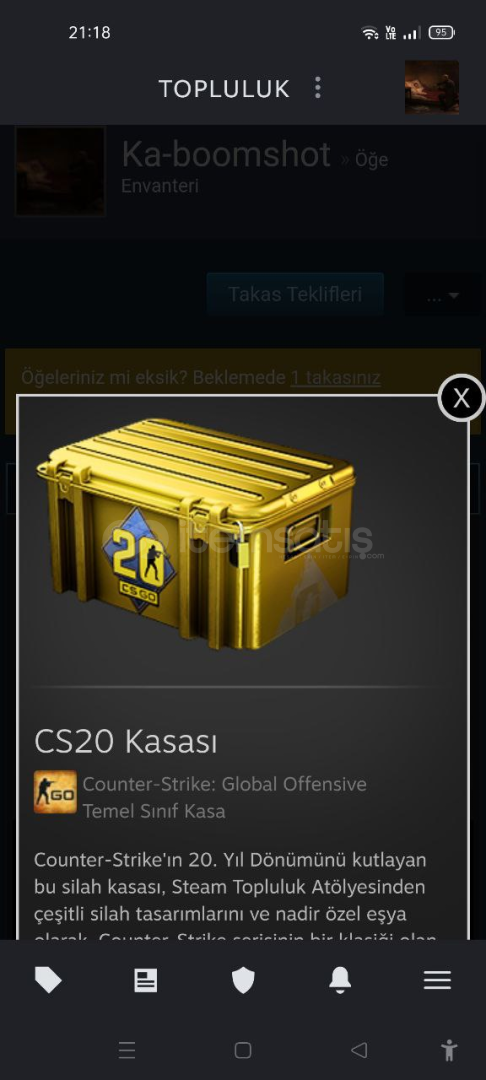The height and width of the screenshot is (1080, 486).
Task: Open the hamburger menu in bottom bar
Action: [x=437, y=980]
